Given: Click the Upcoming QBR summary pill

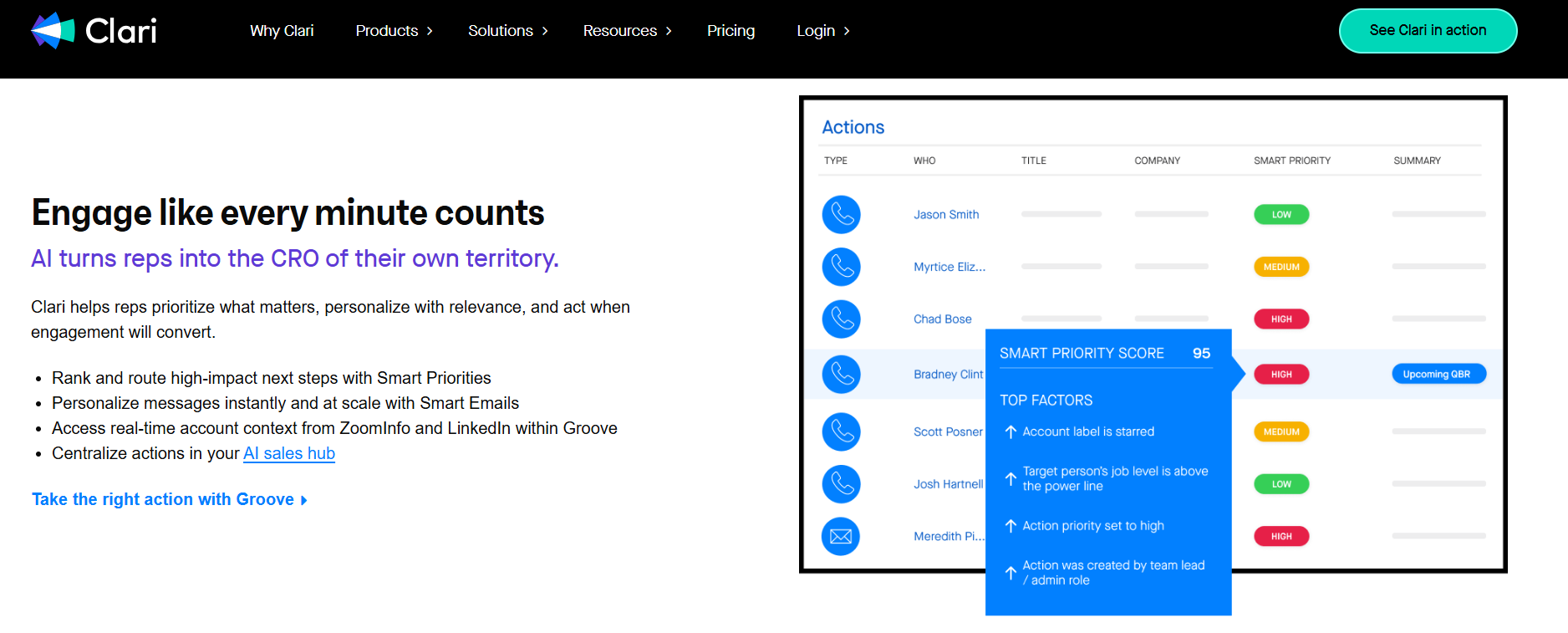Looking at the screenshot, I should click(x=1438, y=374).
